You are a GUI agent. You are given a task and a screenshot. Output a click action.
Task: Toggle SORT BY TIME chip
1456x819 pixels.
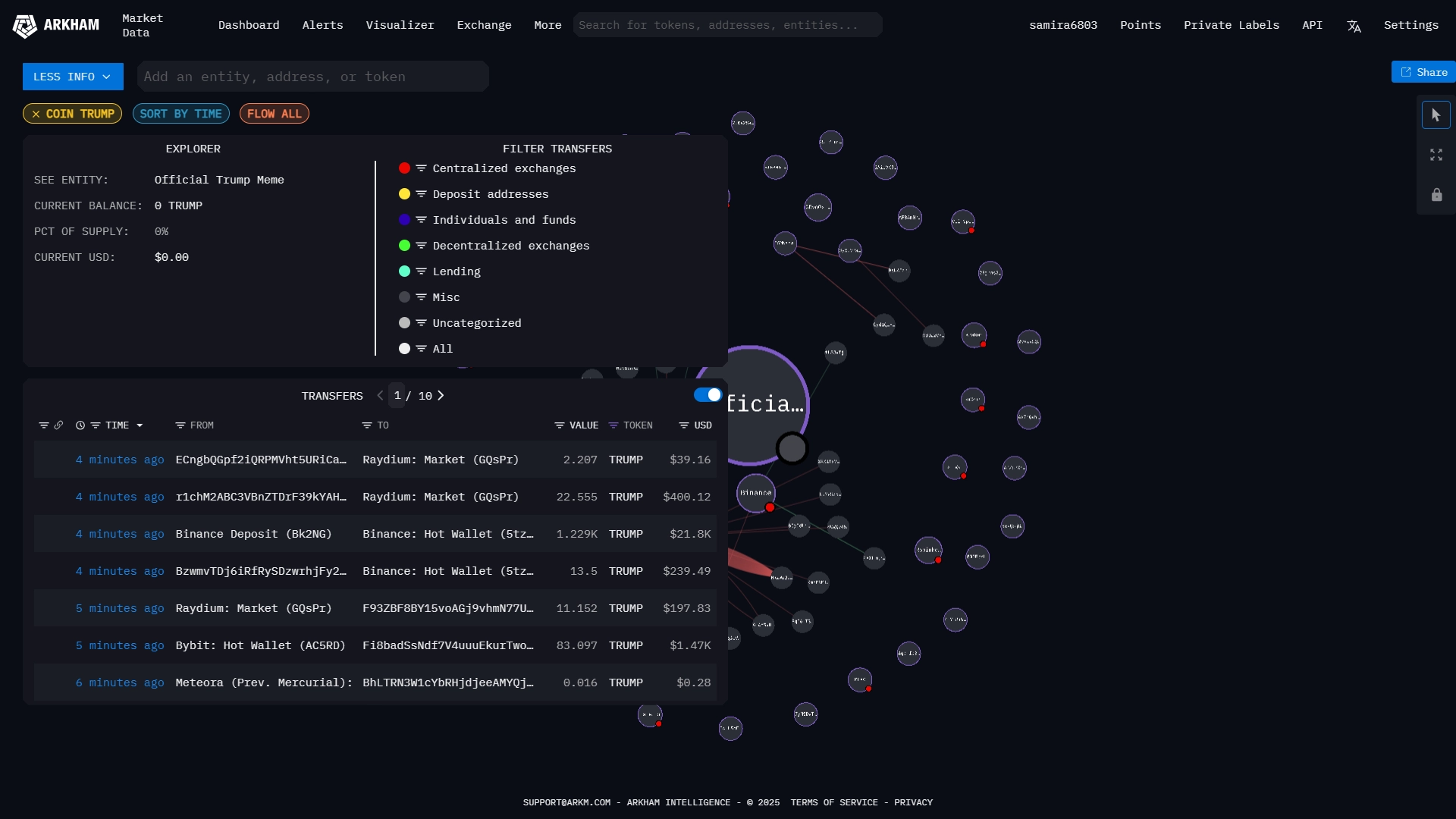click(181, 114)
